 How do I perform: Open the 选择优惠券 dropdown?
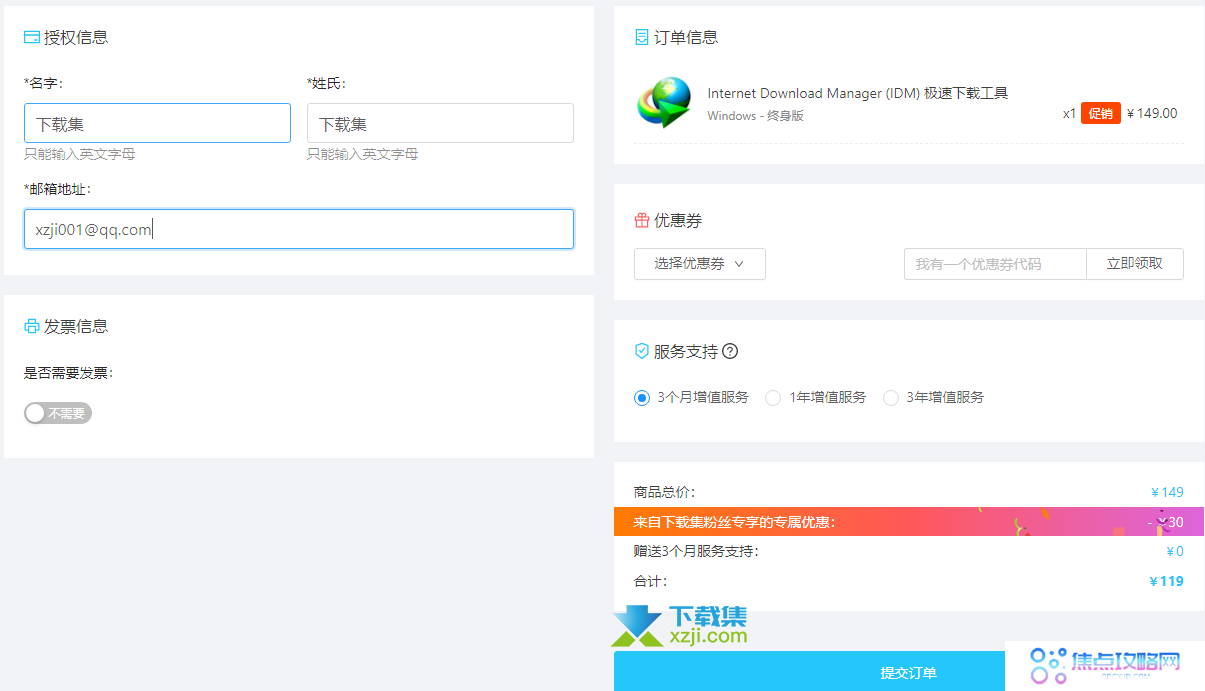click(x=700, y=264)
